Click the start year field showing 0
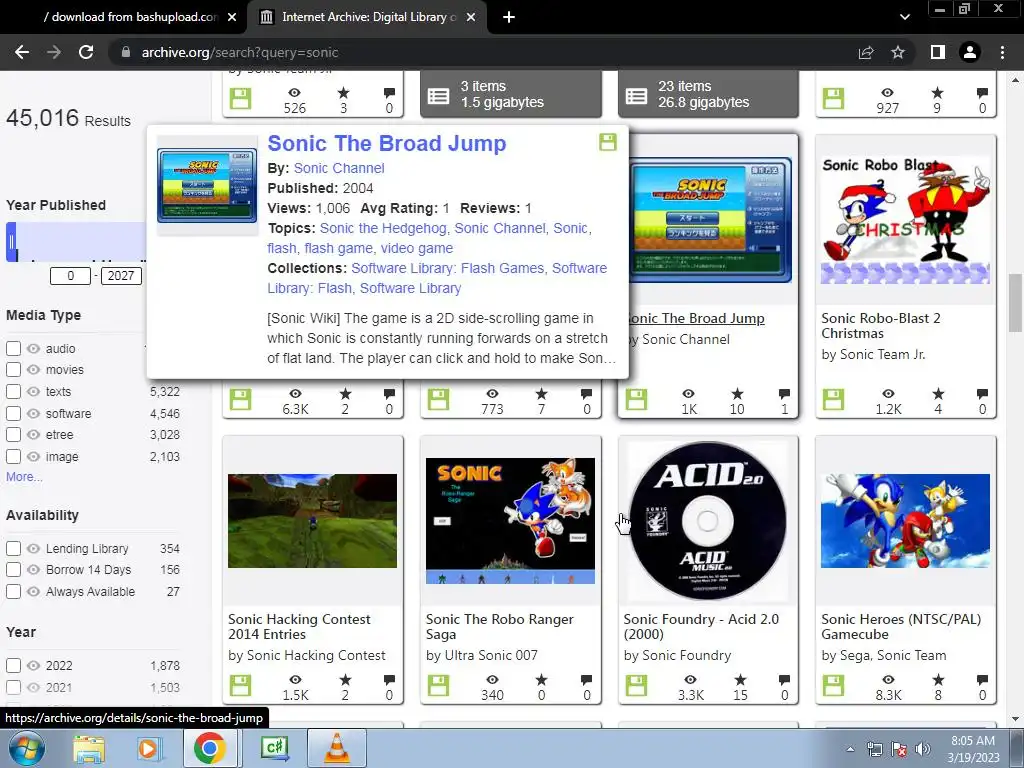The height and width of the screenshot is (768, 1024). point(71,276)
